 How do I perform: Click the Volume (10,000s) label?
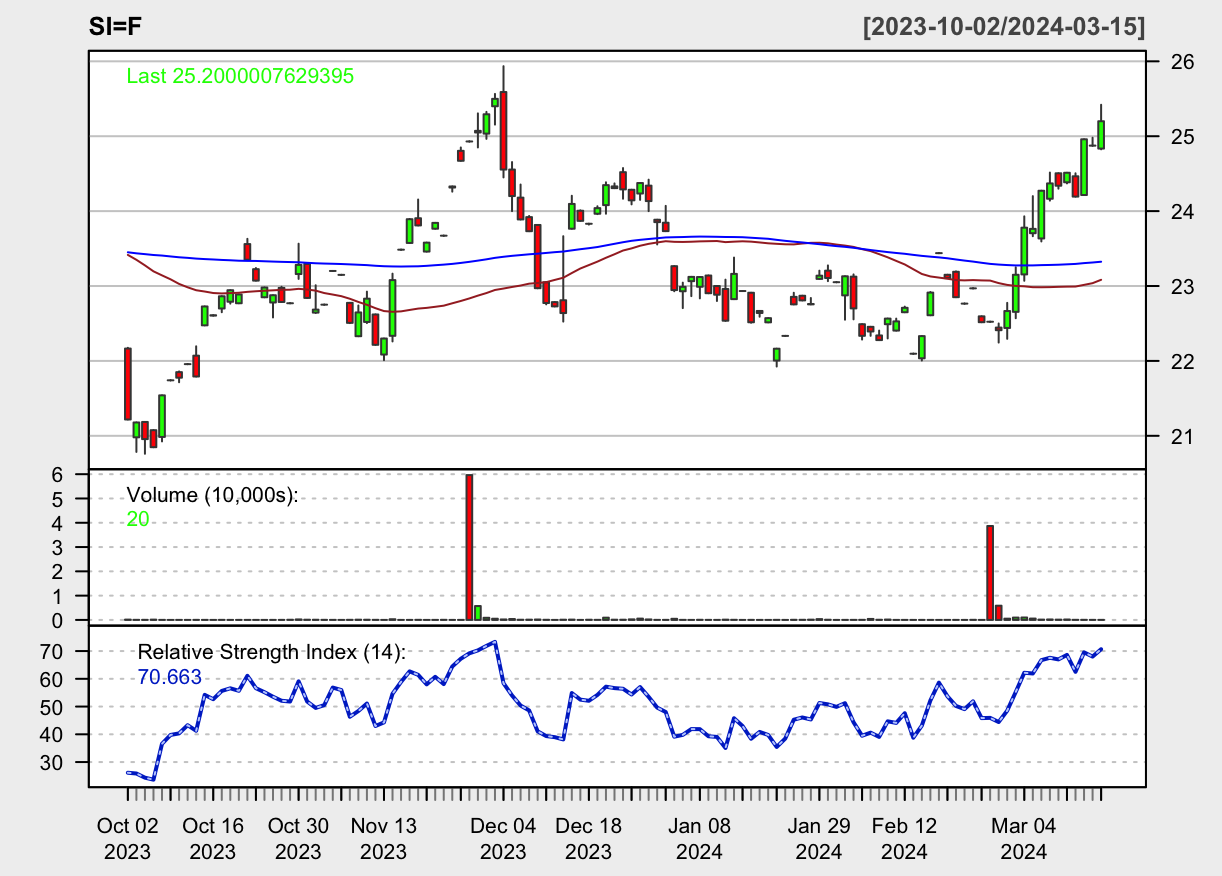click(x=213, y=495)
